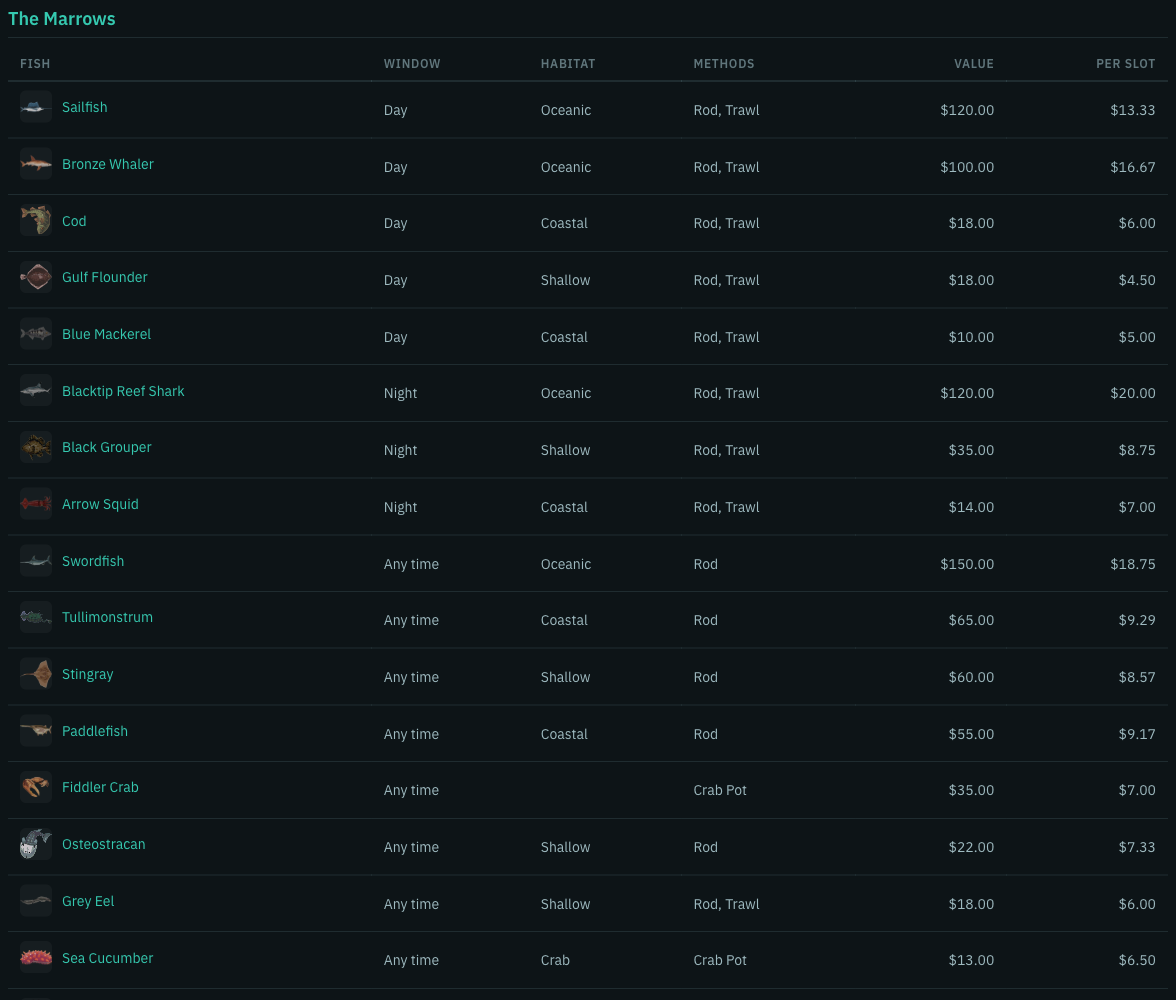The image size is (1176, 1000).
Task: Open the Grey Eel link
Action: coord(88,902)
